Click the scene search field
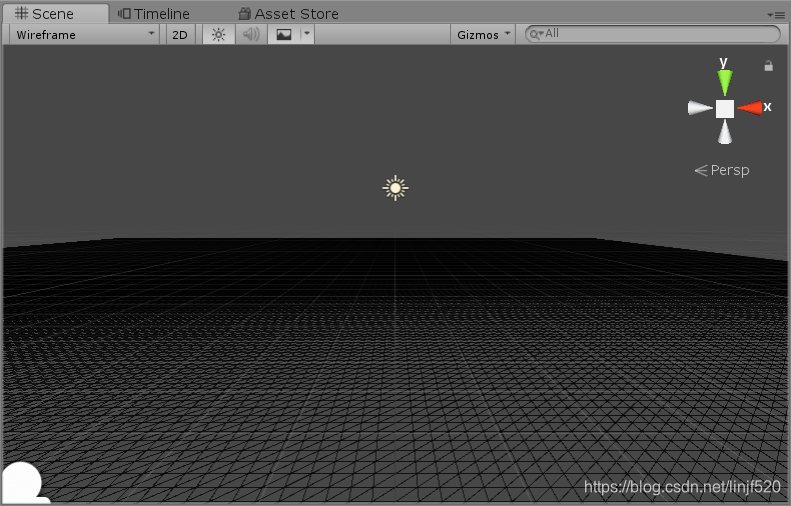This screenshot has height=506, width=791. tap(653, 34)
